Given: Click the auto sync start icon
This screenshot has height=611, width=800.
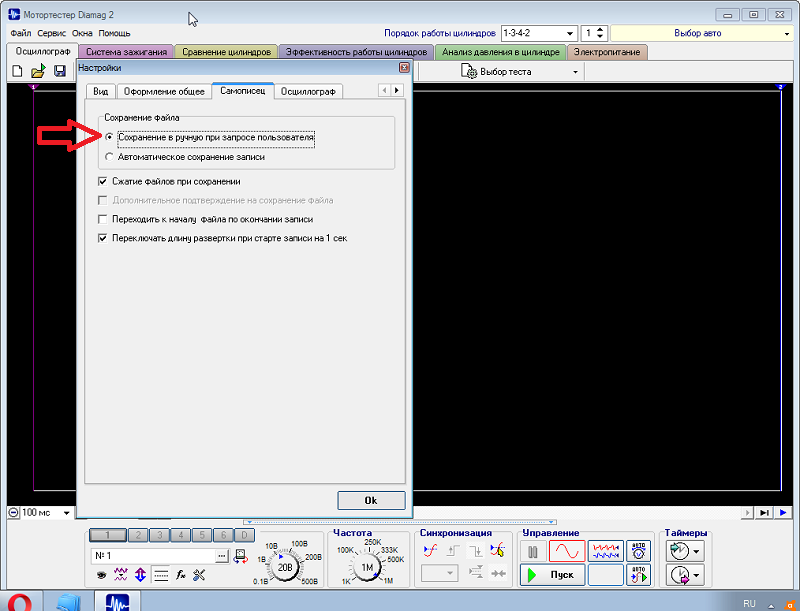Looking at the screenshot, I should pos(638,575).
